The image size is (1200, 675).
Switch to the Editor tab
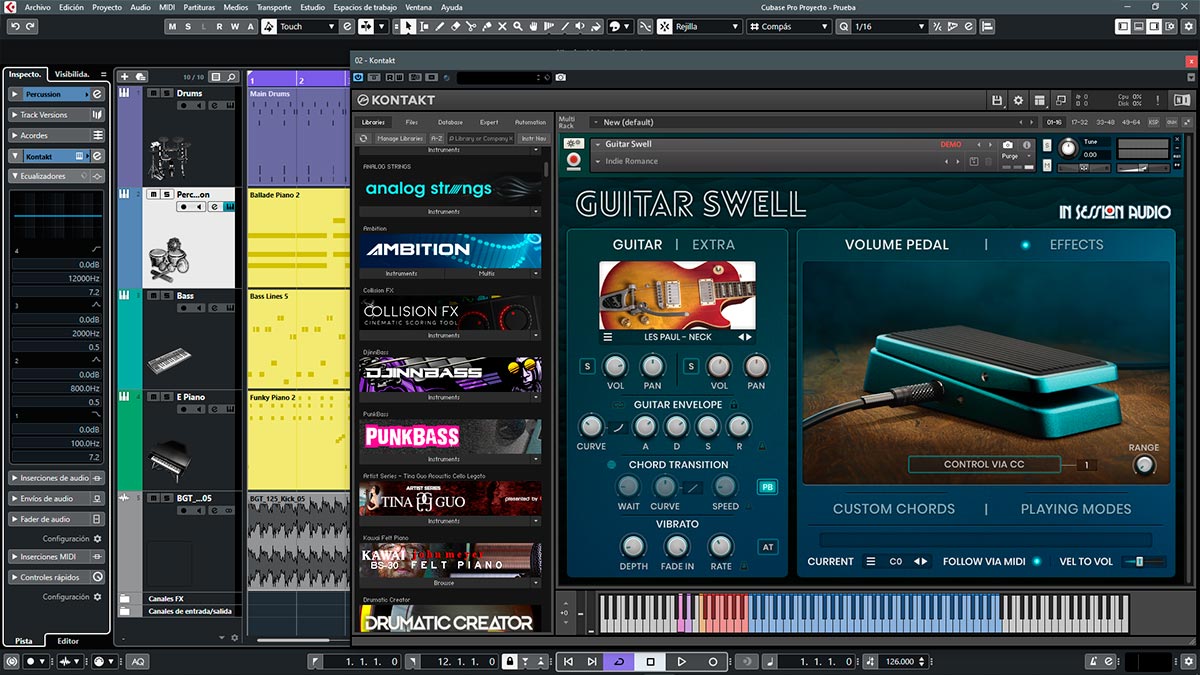(x=67, y=640)
